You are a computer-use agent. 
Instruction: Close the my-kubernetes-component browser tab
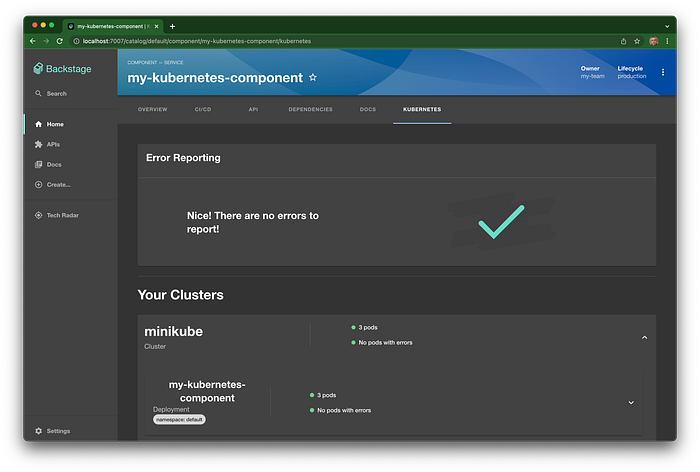click(x=156, y=26)
